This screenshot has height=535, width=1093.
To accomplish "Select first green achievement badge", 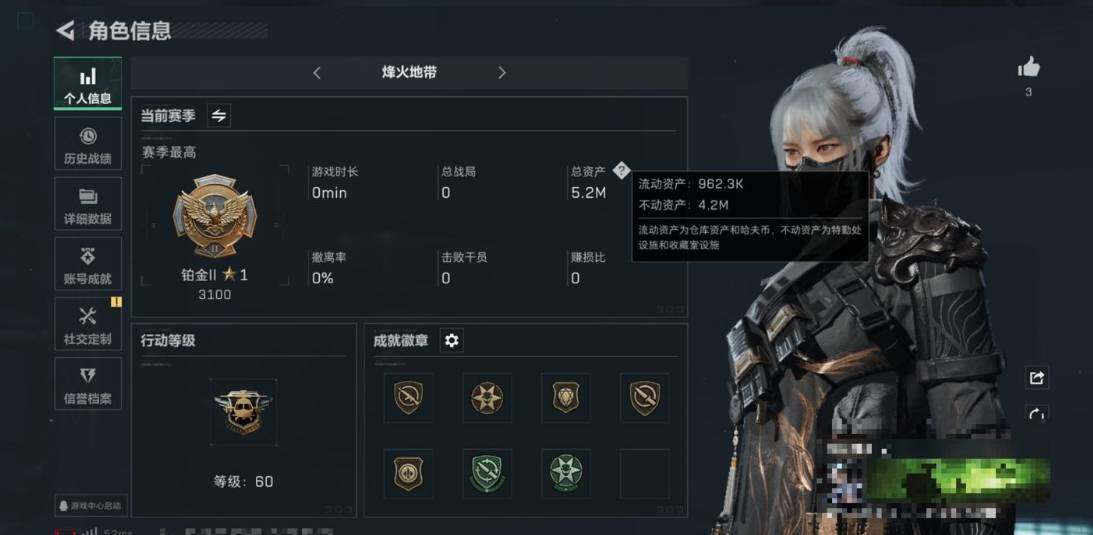I will (487, 473).
